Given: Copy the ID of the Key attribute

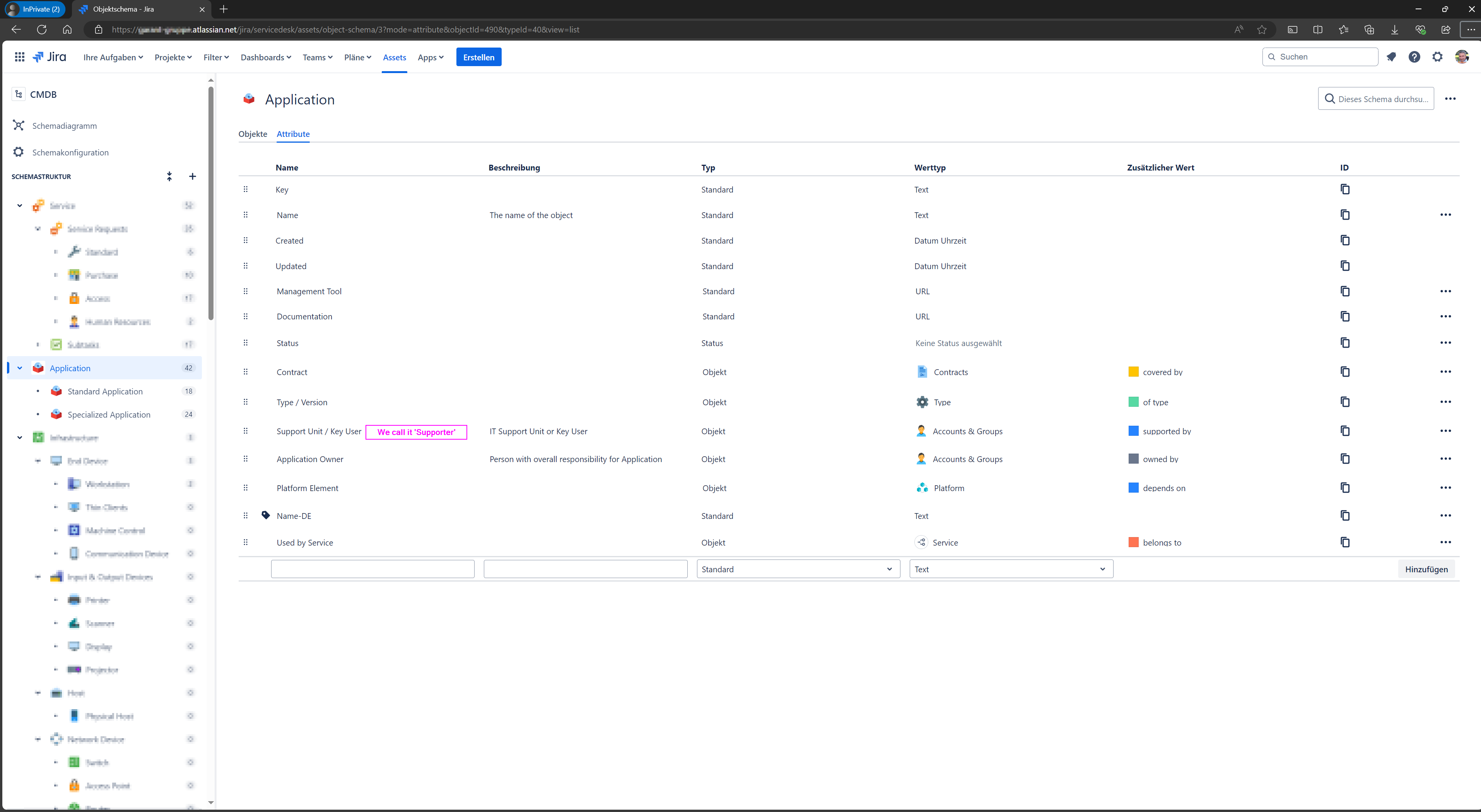Looking at the screenshot, I should [1345, 189].
